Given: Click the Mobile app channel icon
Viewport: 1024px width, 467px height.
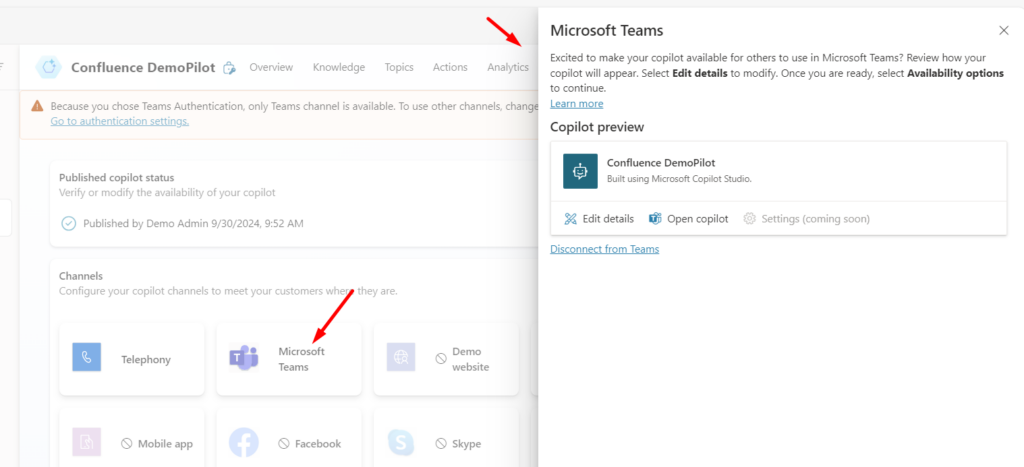Looking at the screenshot, I should click(87, 443).
